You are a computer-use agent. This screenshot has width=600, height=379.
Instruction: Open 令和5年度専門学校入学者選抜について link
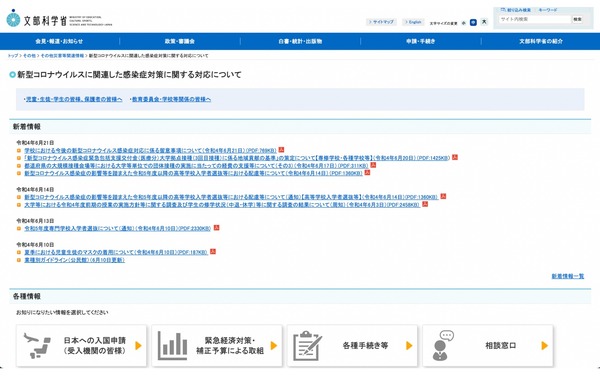point(117,228)
